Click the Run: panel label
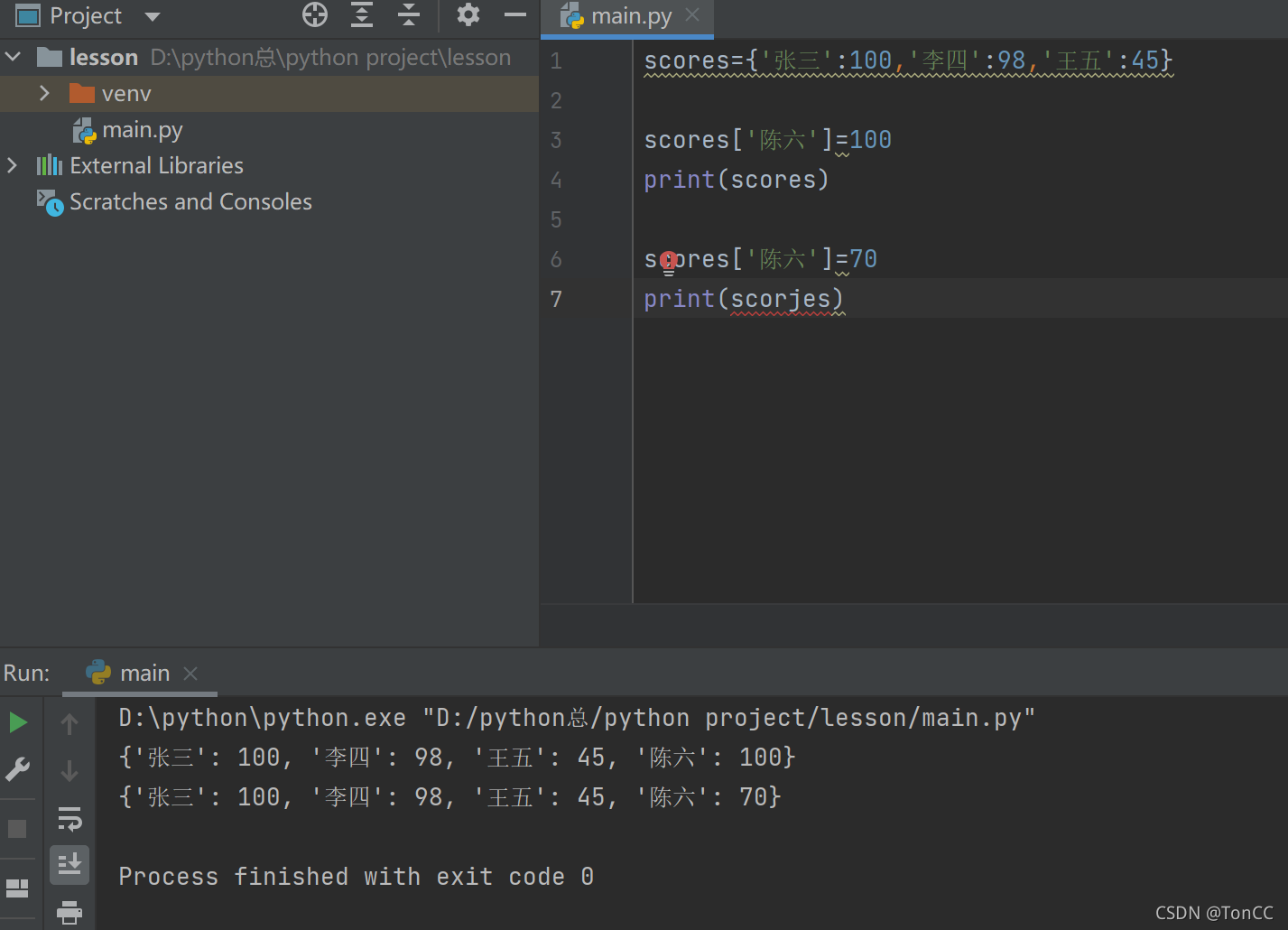This screenshot has width=1288, height=930. pyautogui.click(x=27, y=673)
